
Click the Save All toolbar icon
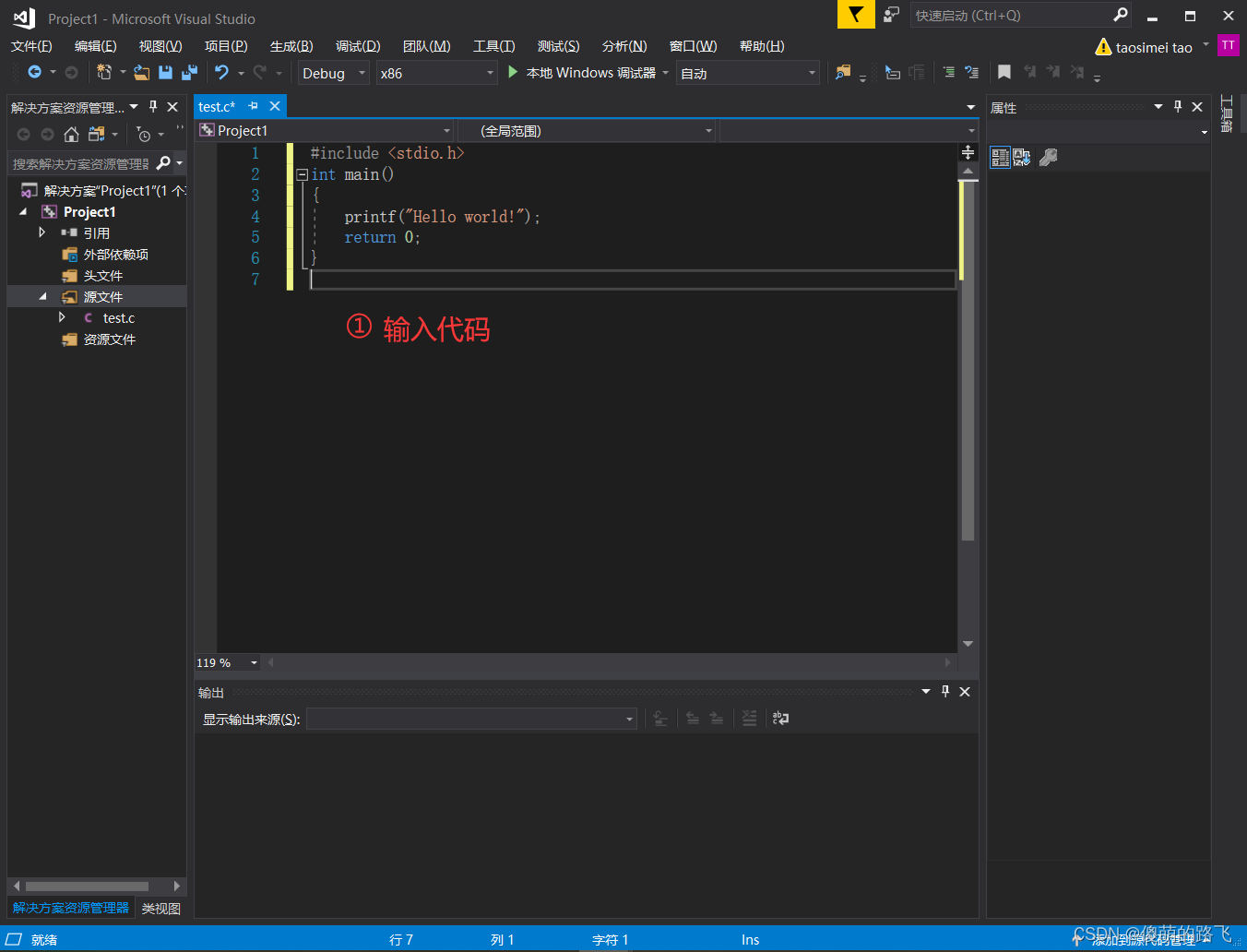click(189, 73)
